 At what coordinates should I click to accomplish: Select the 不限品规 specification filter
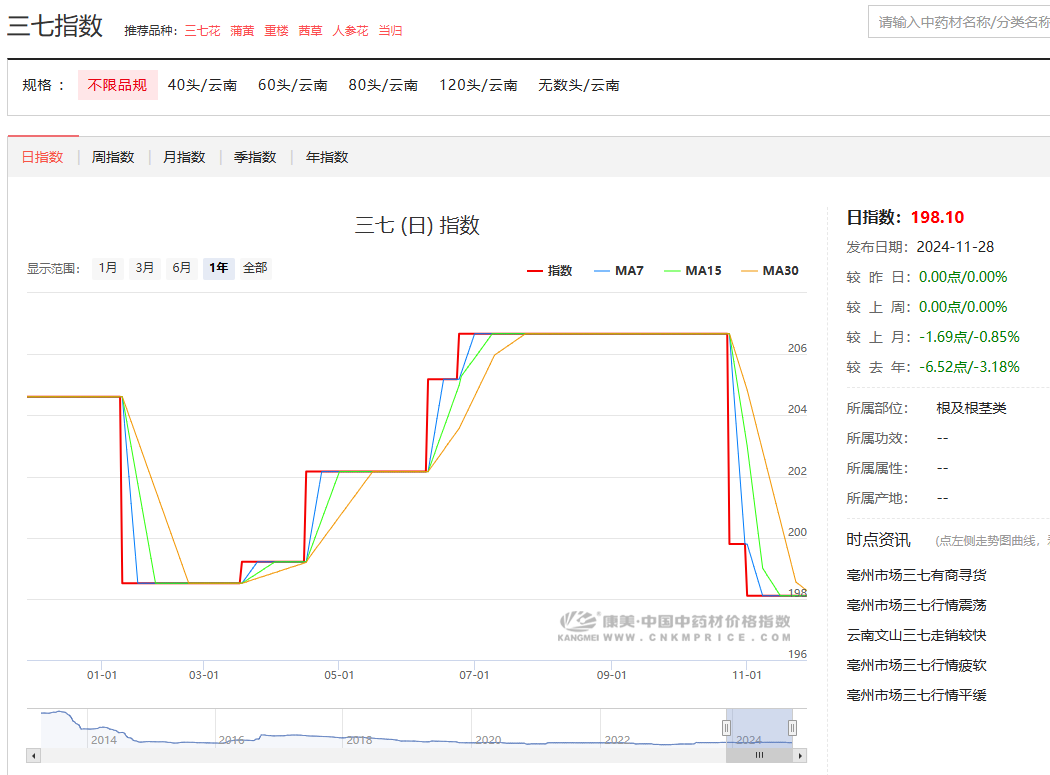click(x=117, y=85)
